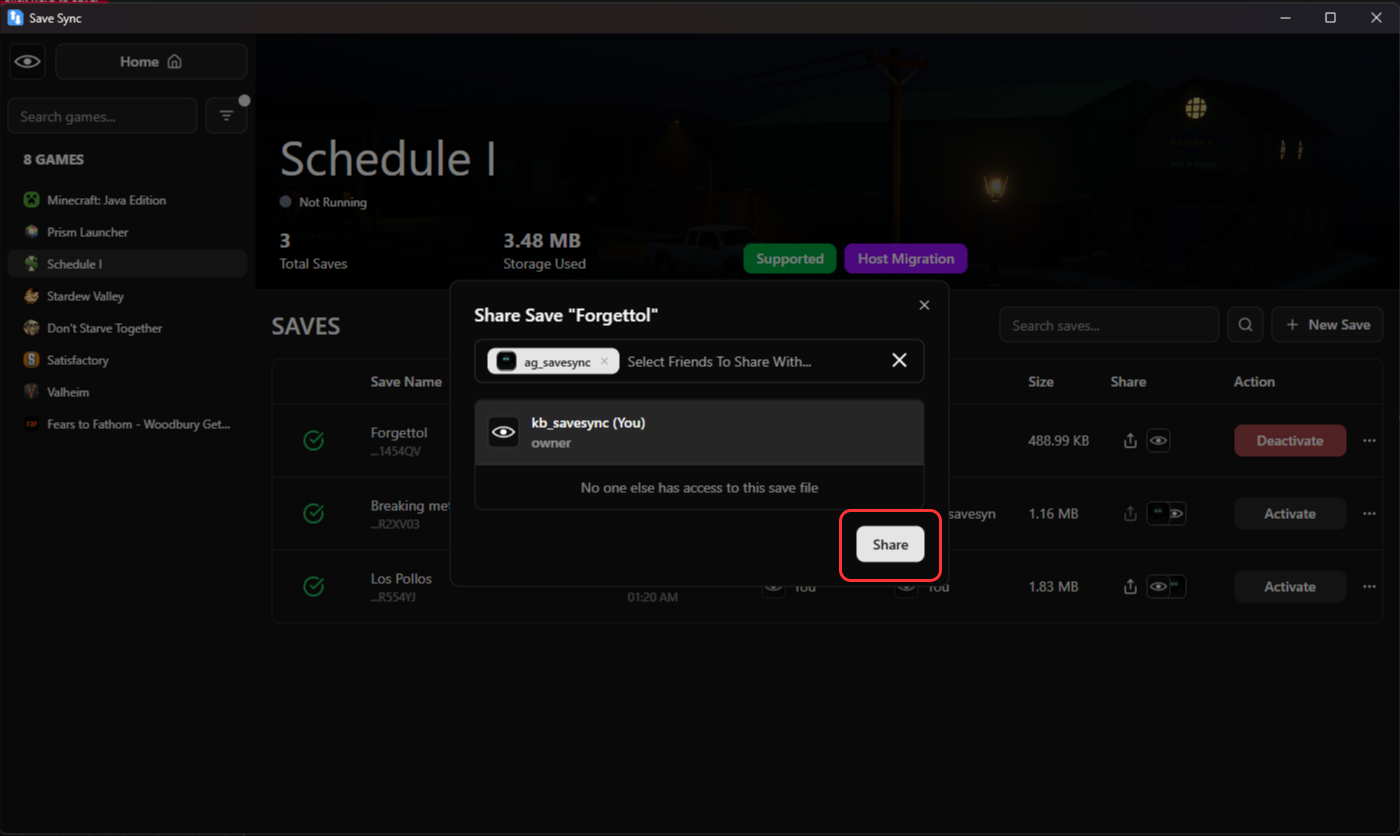This screenshot has width=1400, height=836.
Task: Focus the Search saves field
Action: click(1109, 325)
